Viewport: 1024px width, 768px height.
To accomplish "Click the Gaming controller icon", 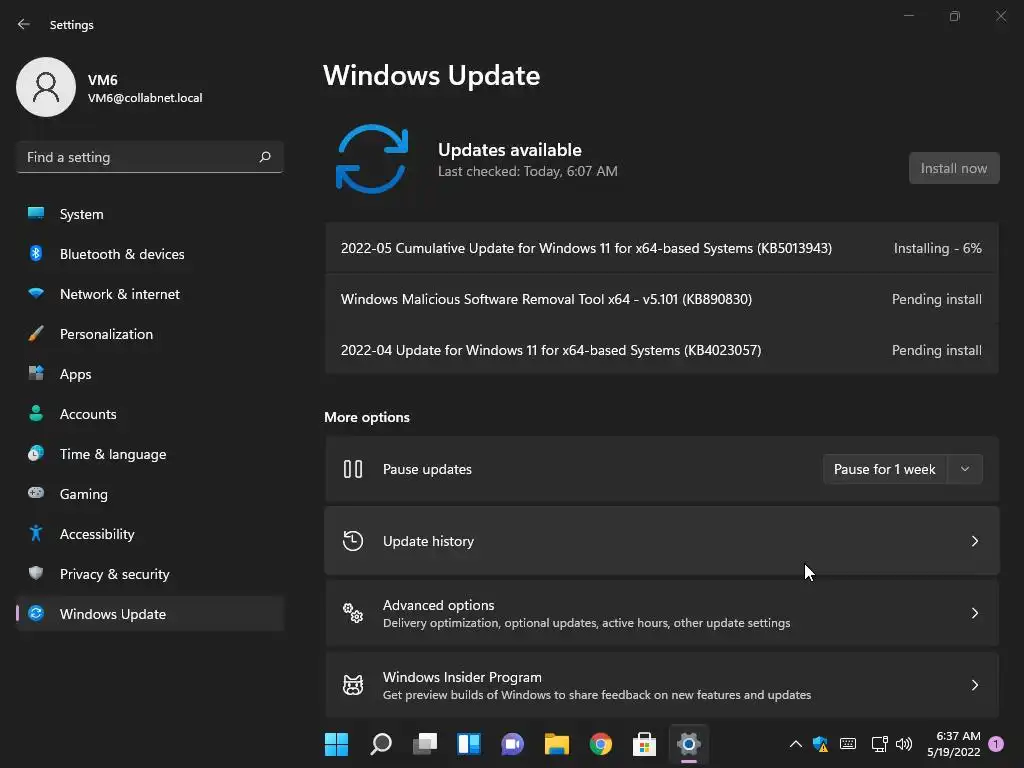I will tap(36, 493).
